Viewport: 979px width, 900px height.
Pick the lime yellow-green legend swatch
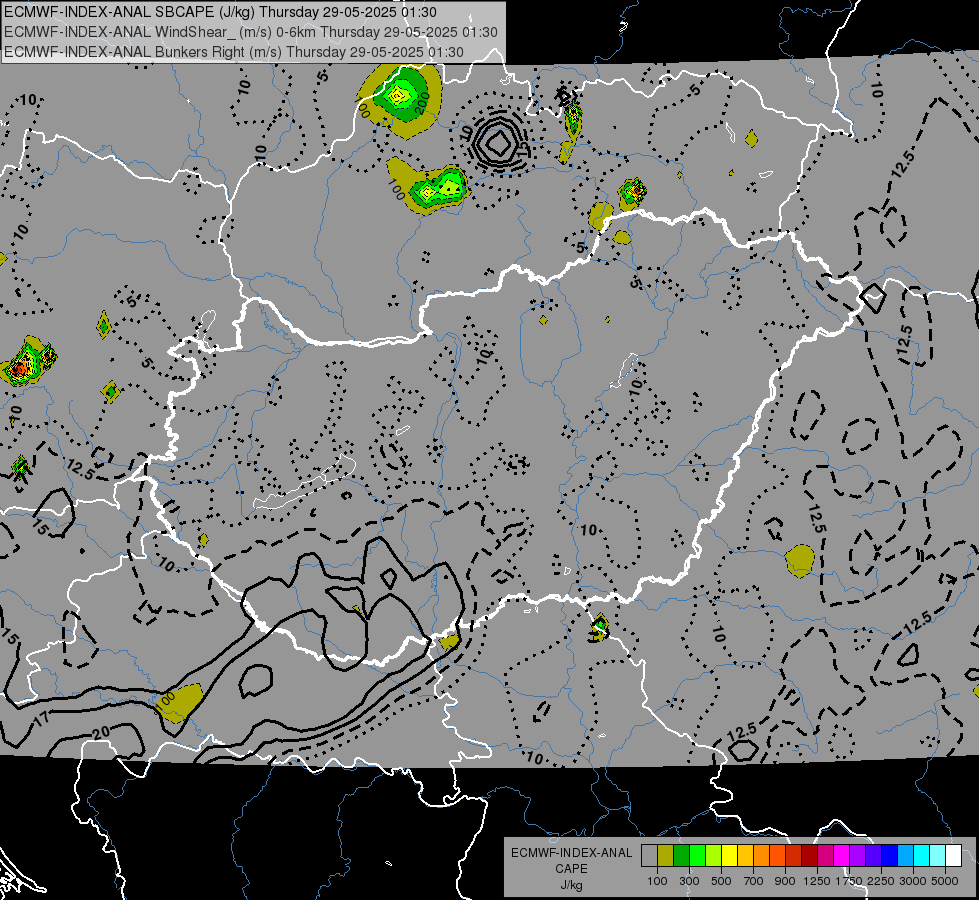(x=713, y=855)
